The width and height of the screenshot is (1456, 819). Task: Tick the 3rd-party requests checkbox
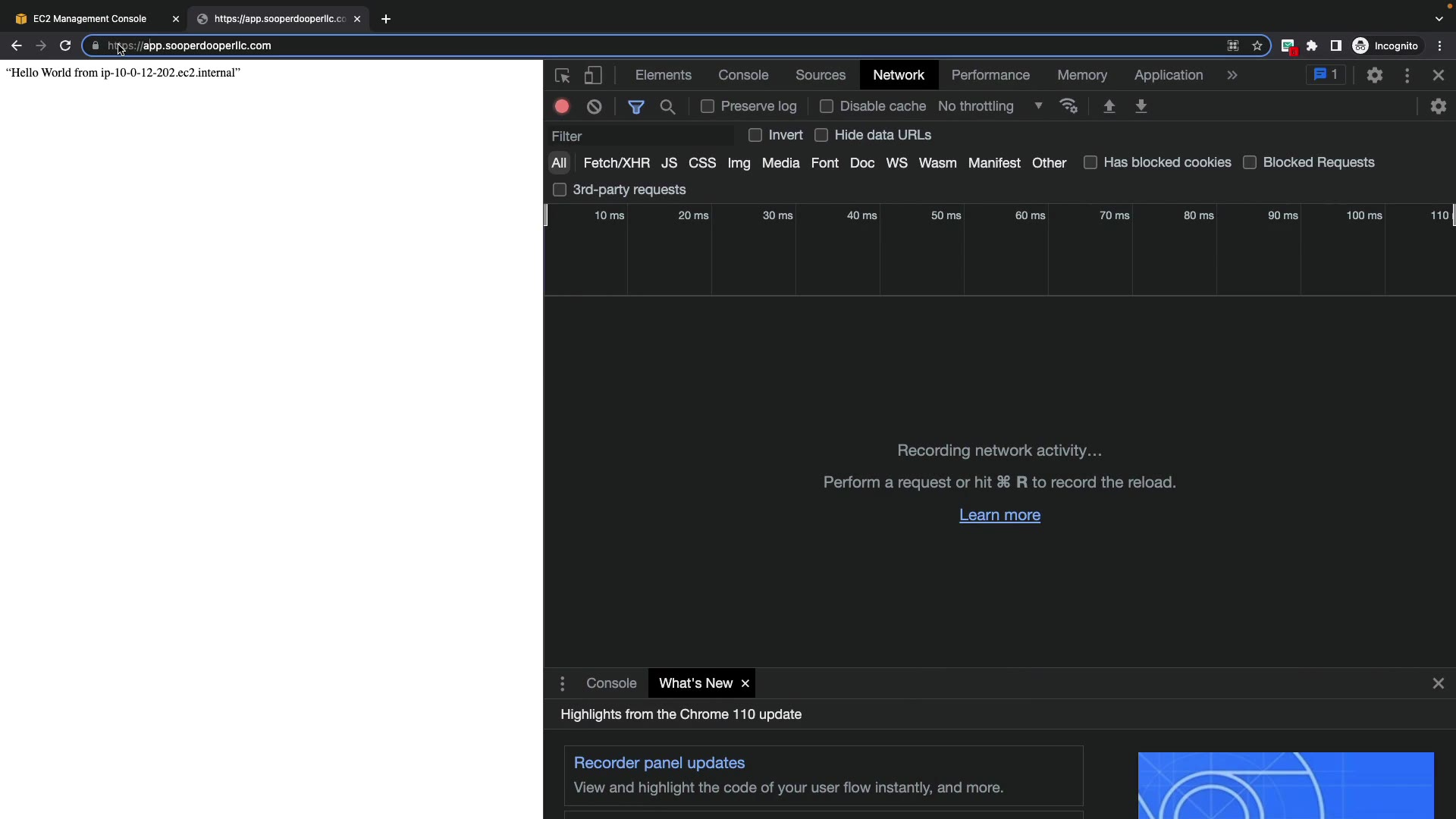pyautogui.click(x=560, y=190)
